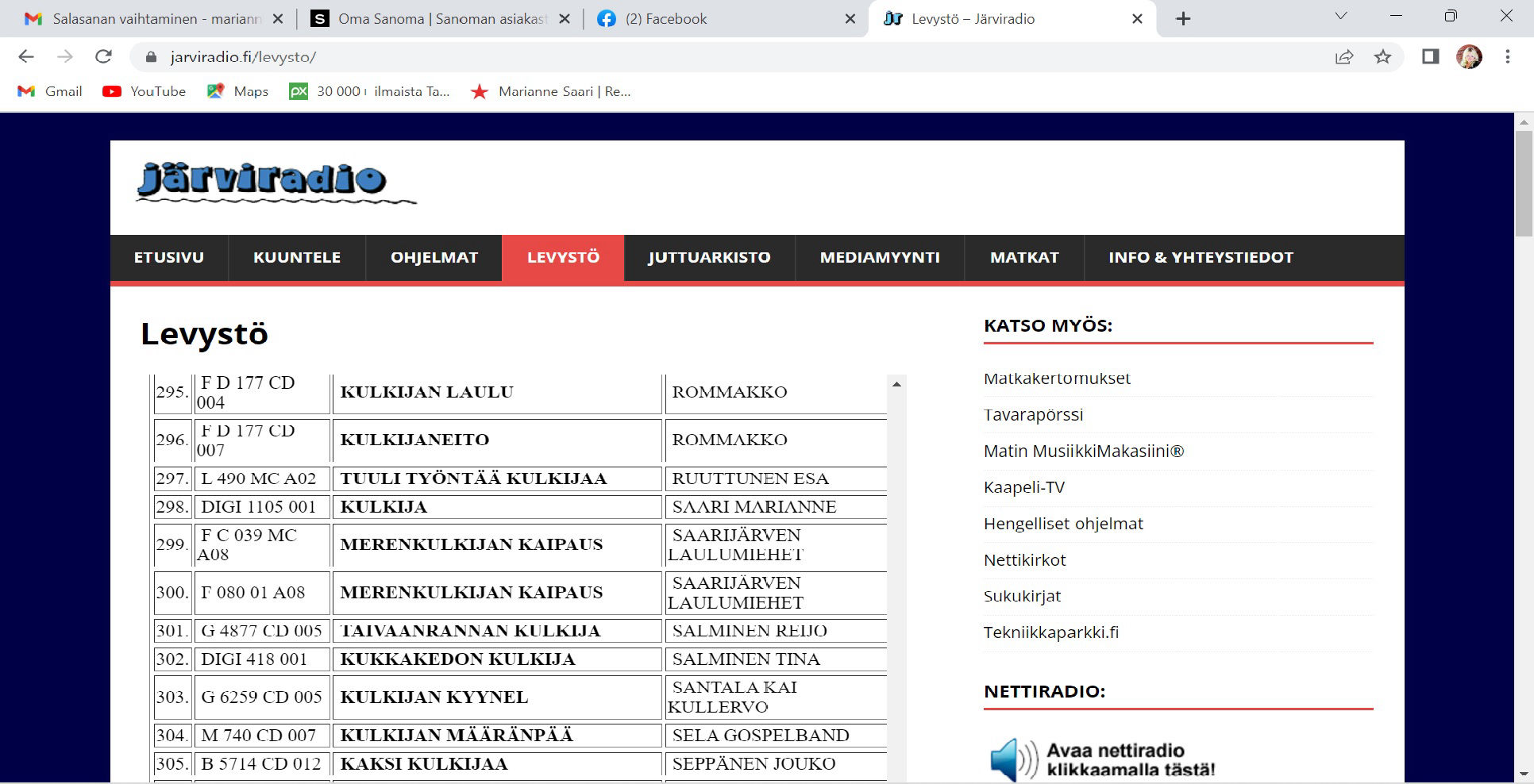Open a new tab with plus button

[1183, 18]
